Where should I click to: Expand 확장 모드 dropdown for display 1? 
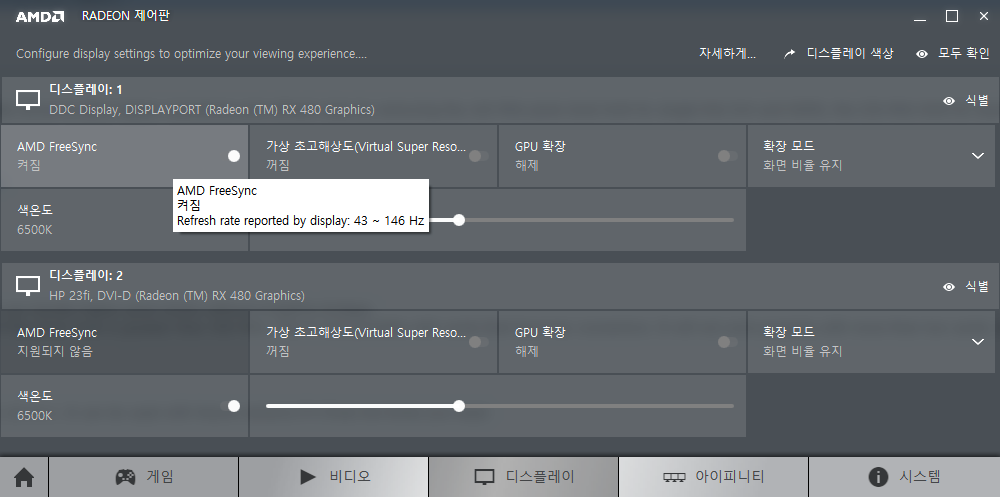(978, 156)
